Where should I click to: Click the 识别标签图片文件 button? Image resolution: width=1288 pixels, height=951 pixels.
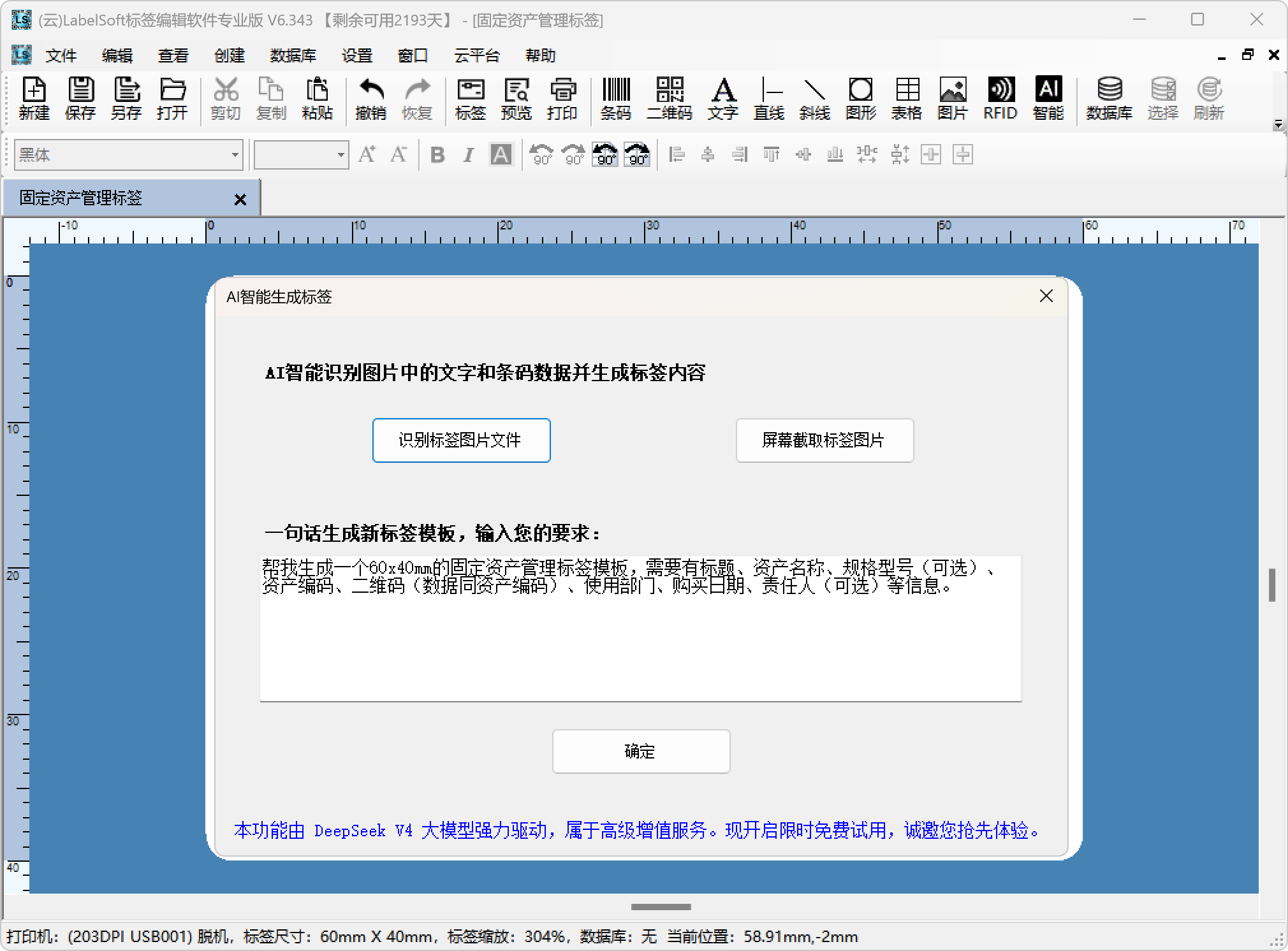click(461, 440)
